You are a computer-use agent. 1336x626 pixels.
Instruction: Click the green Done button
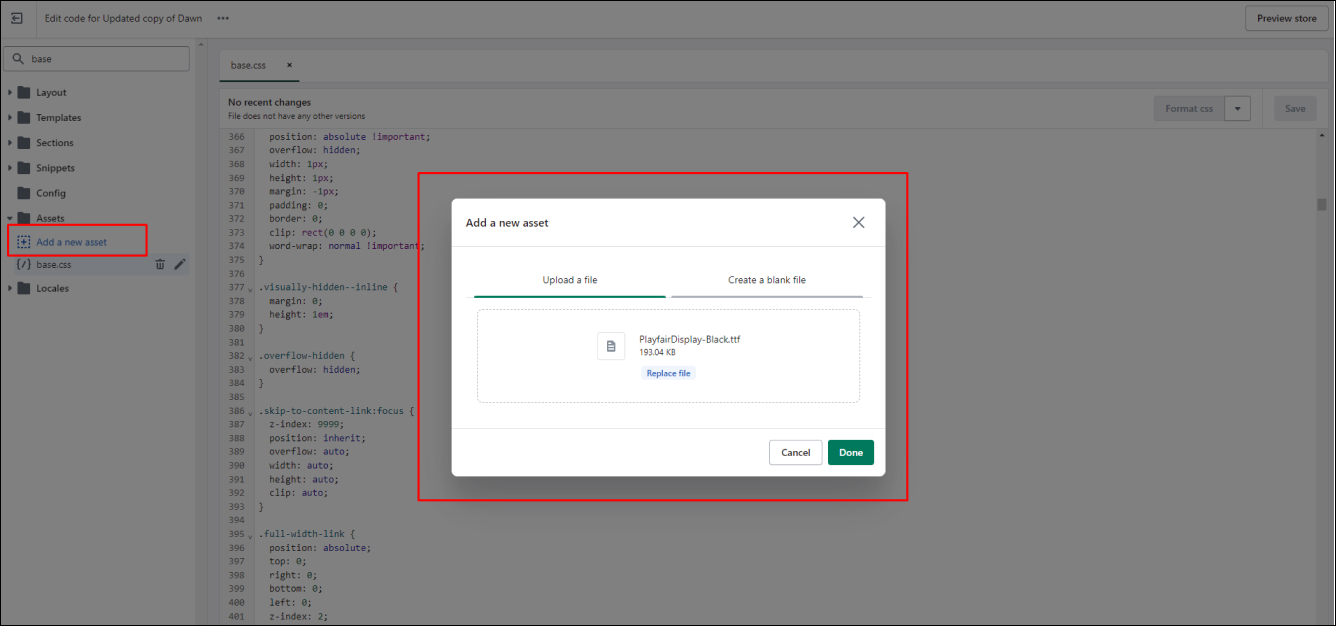pyautogui.click(x=851, y=453)
